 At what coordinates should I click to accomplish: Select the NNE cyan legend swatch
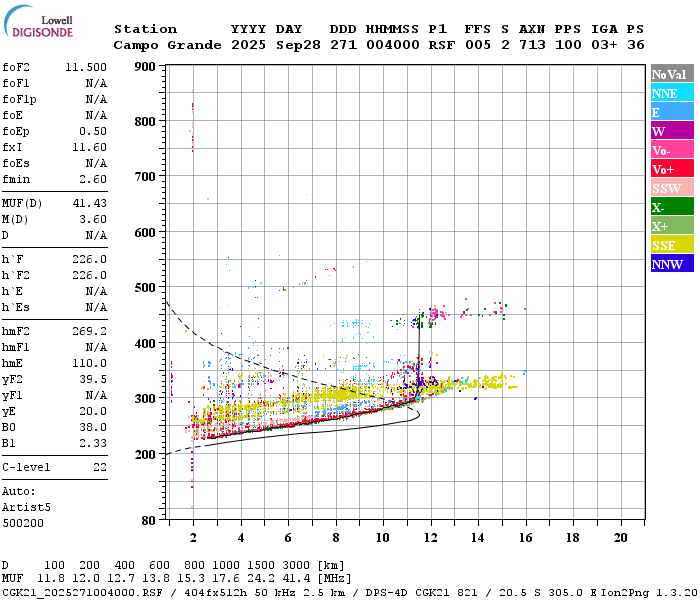click(672, 93)
